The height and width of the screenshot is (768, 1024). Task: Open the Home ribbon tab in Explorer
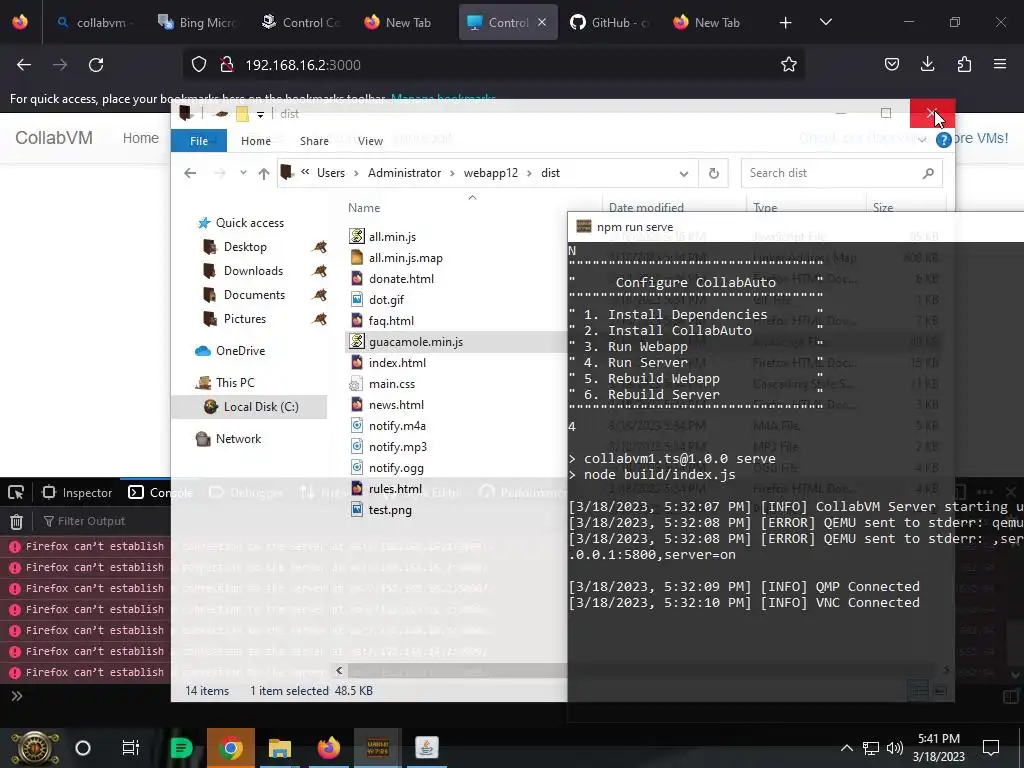click(255, 140)
